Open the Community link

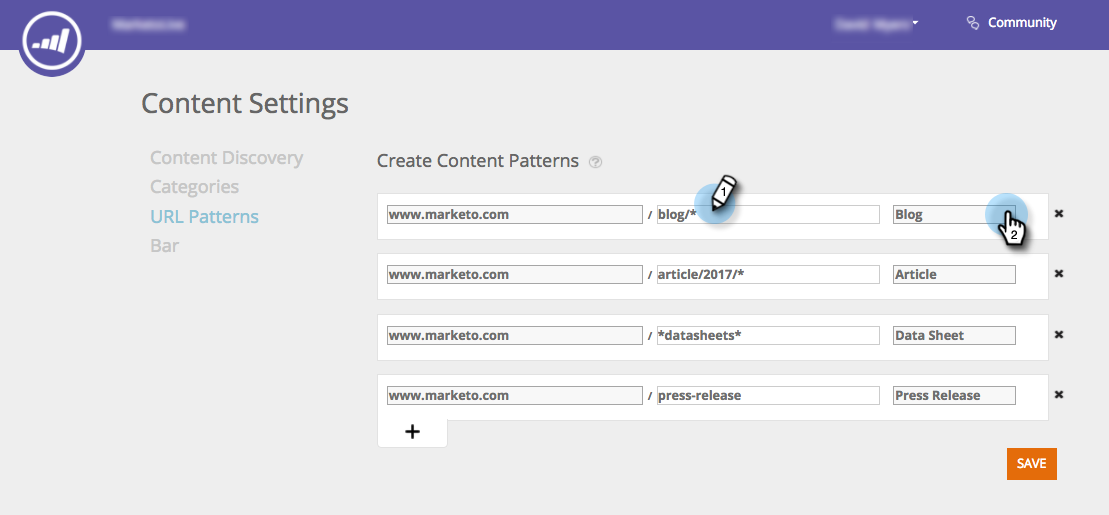click(x=1022, y=23)
